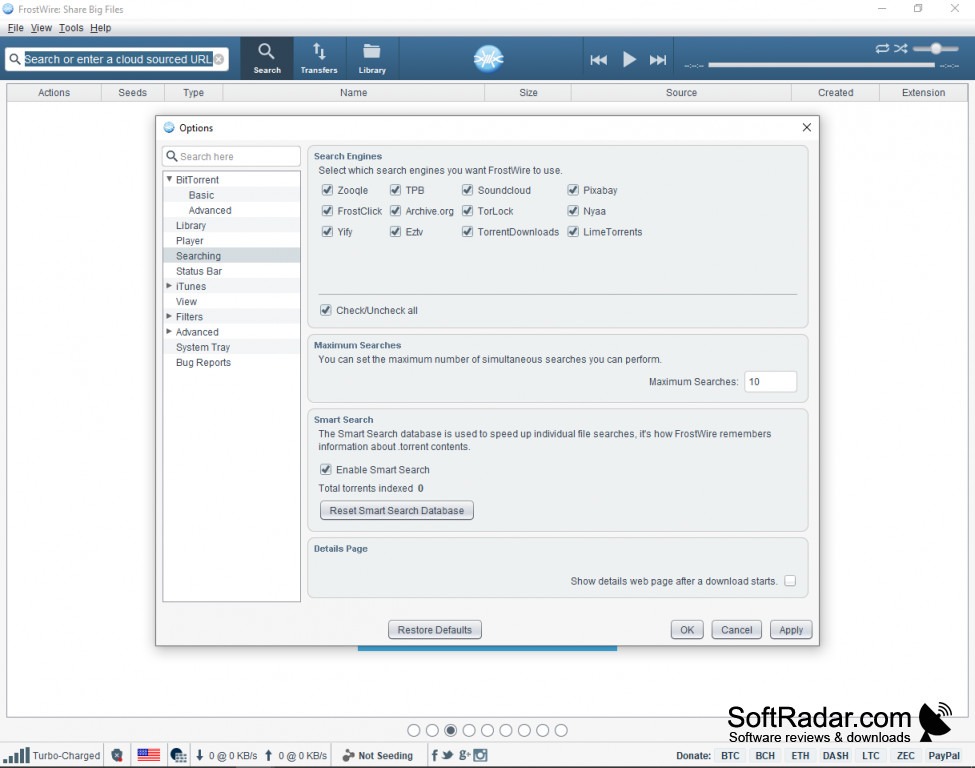Uncheck the FrostClick search engine
Screen dimensions: 975x768
[327, 211]
